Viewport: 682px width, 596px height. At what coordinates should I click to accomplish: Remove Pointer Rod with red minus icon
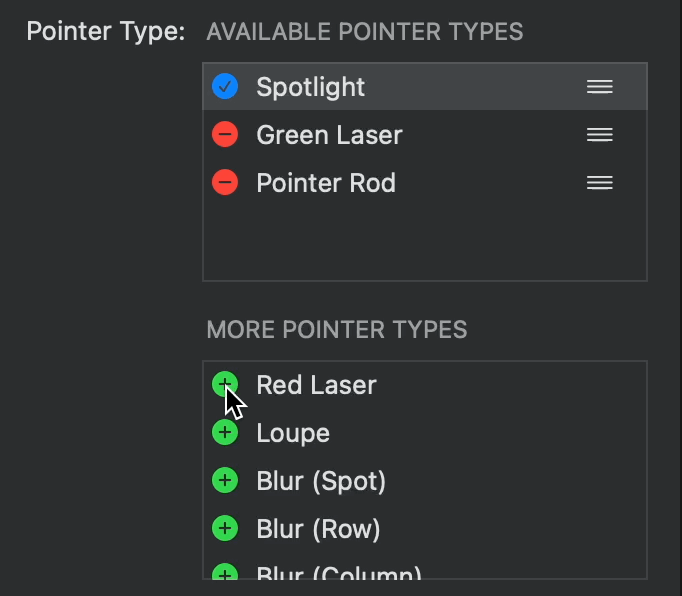pos(225,183)
